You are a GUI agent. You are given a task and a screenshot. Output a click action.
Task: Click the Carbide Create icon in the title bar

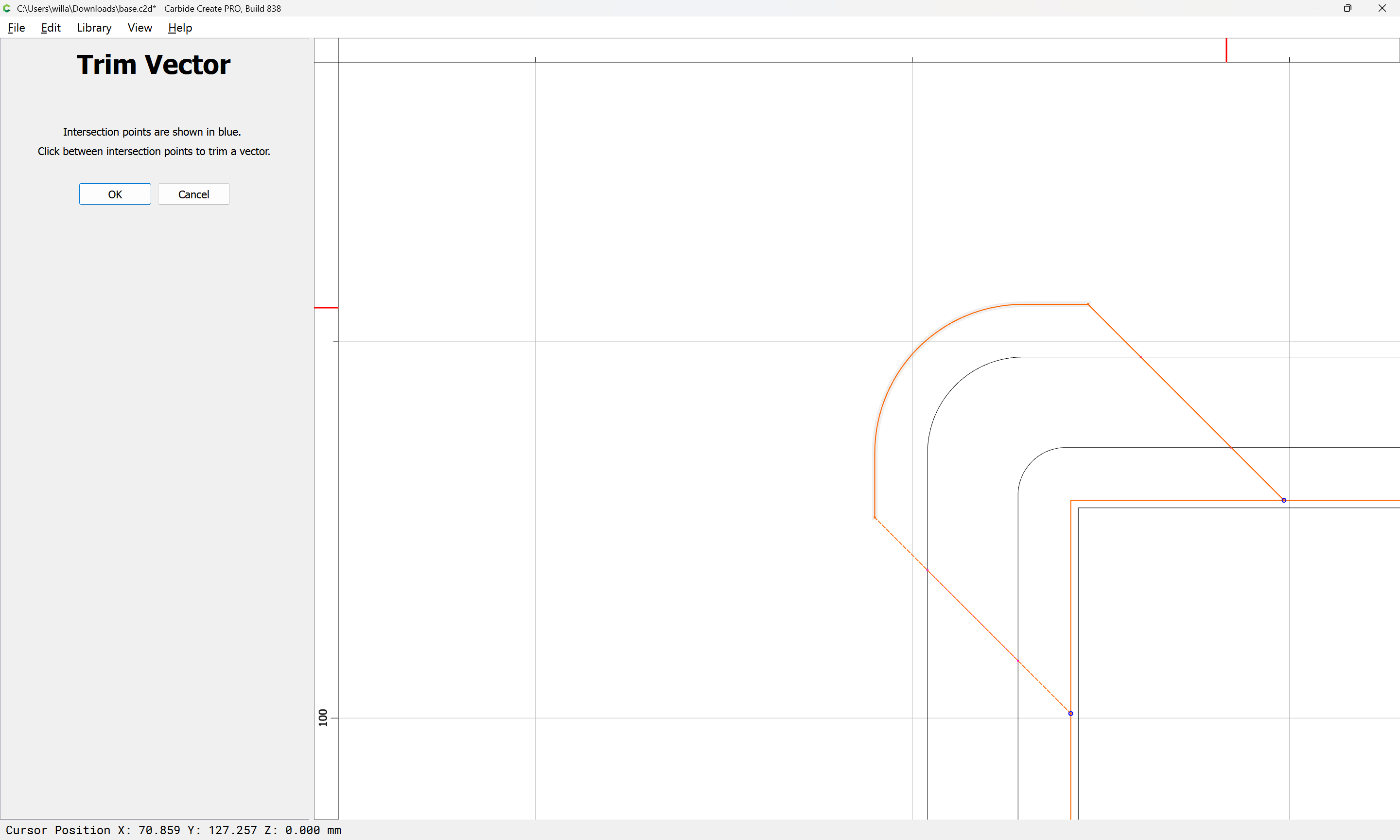point(7,8)
